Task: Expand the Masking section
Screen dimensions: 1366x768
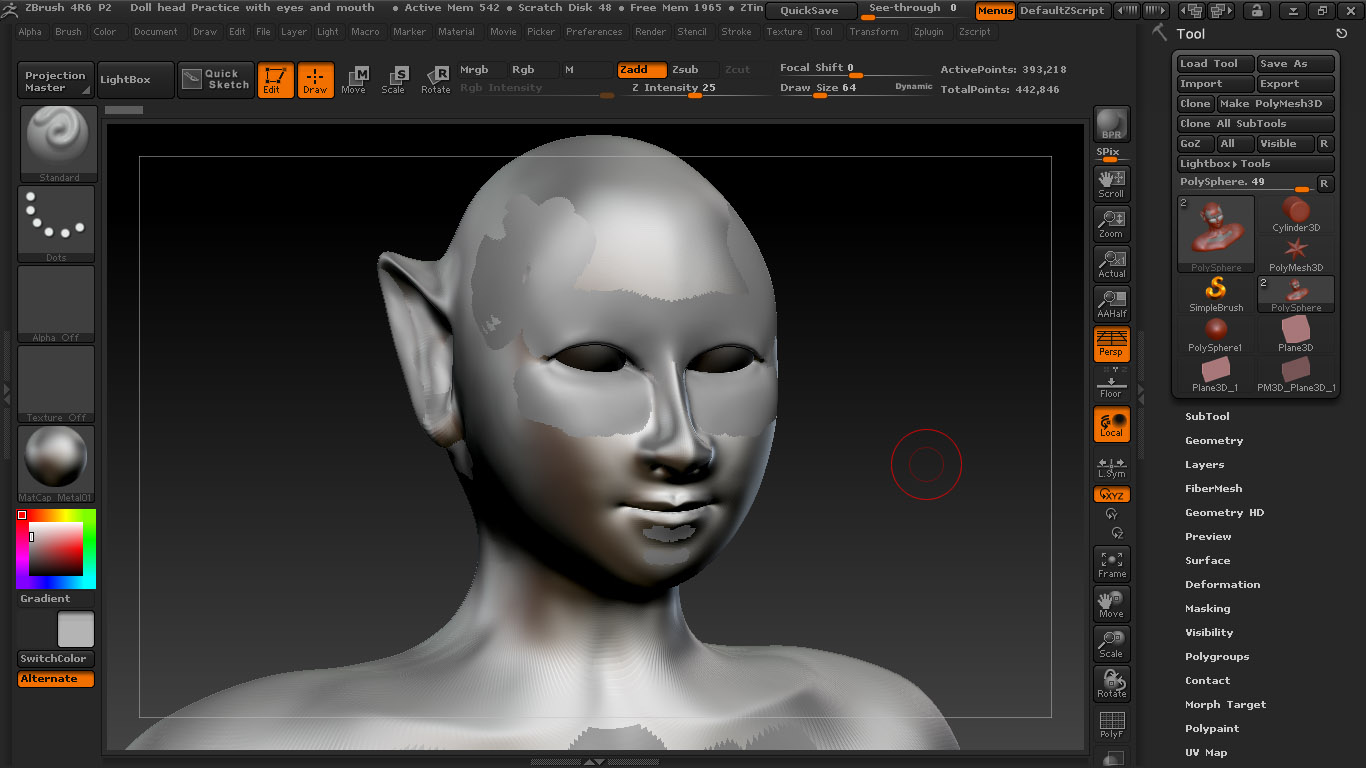Action: (1208, 609)
